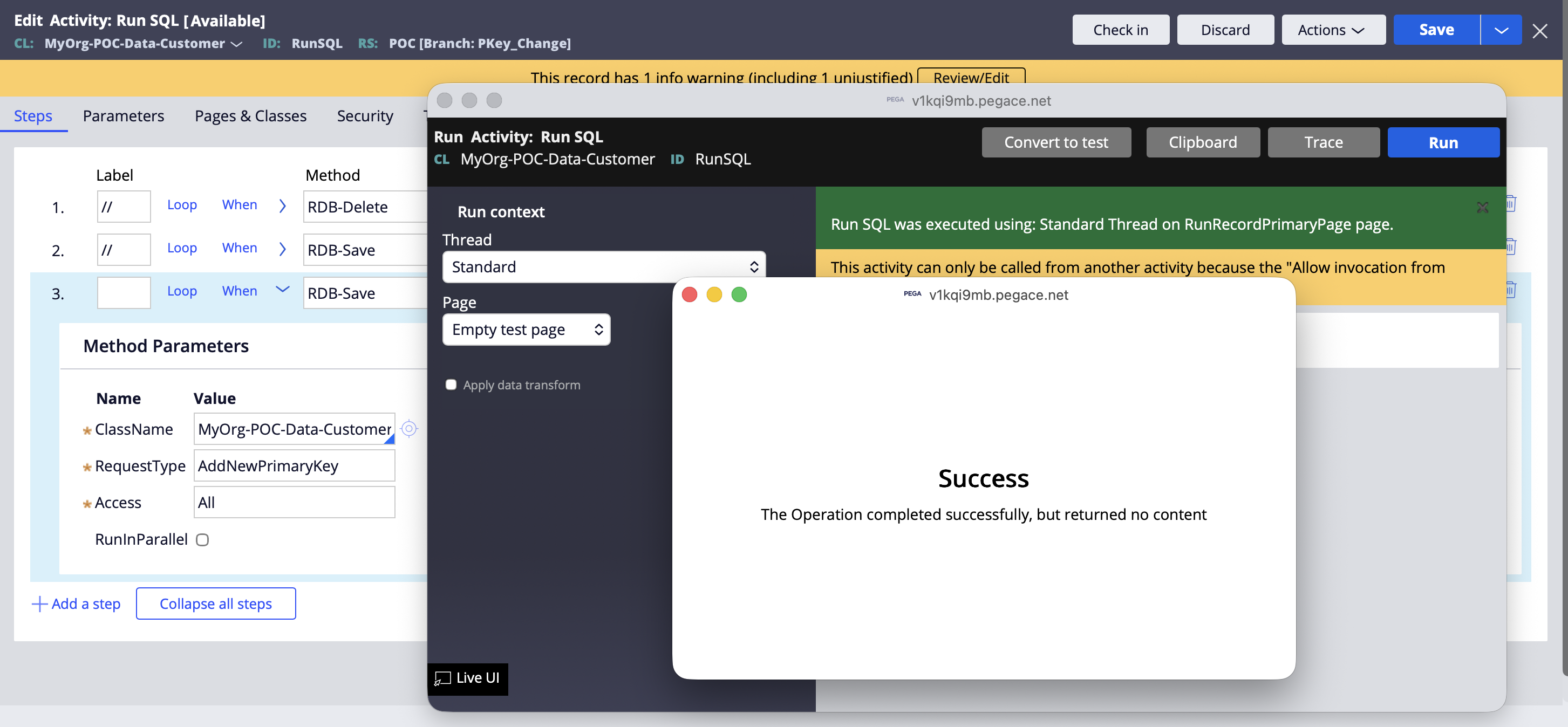Click Collapse all steps button
The height and width of the screenshot is (727, 1568).
tap(215, 603)
